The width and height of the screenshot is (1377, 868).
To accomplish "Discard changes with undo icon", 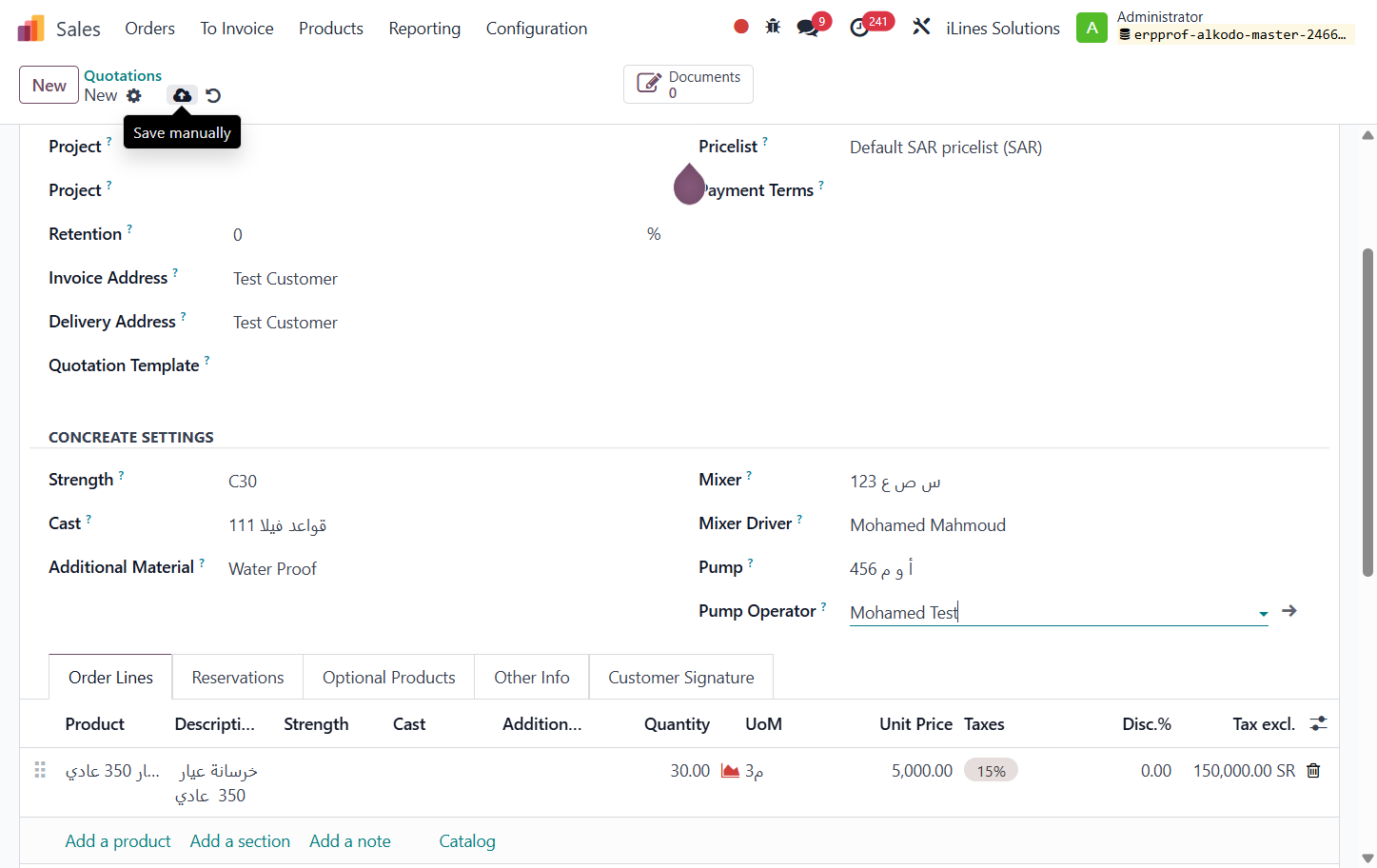I will 213,95.
